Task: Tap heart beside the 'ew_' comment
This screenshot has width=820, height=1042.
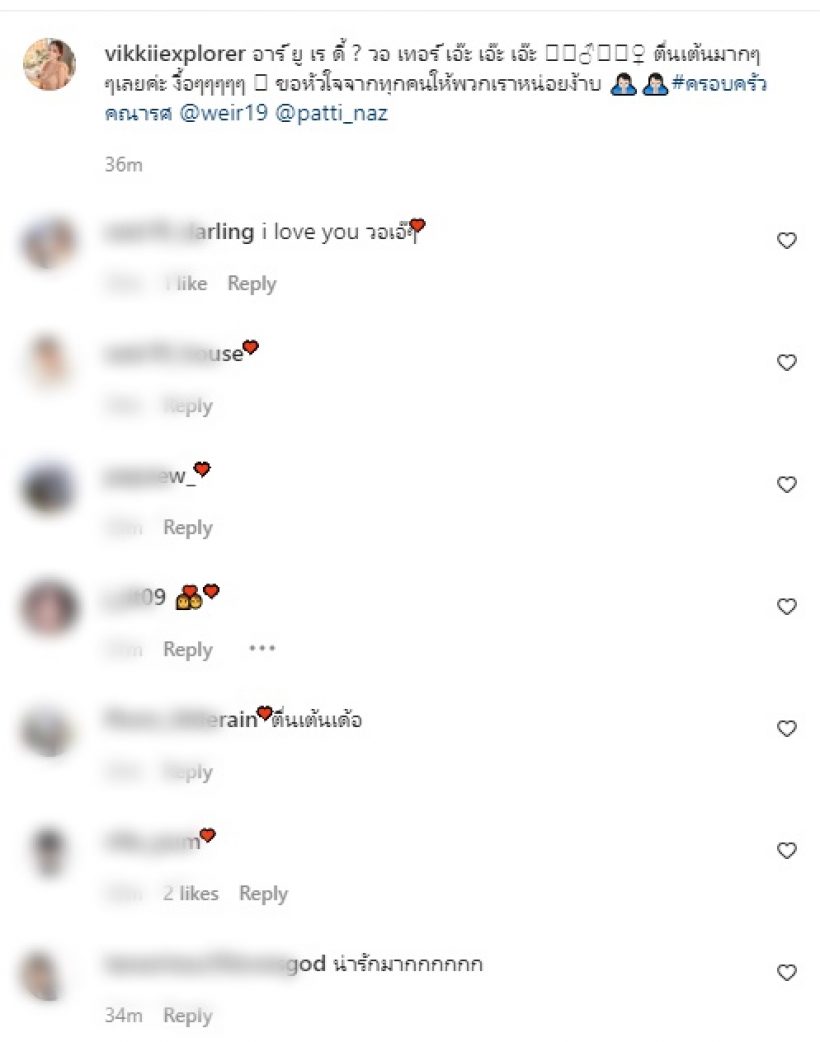Action: pos(787,484)
